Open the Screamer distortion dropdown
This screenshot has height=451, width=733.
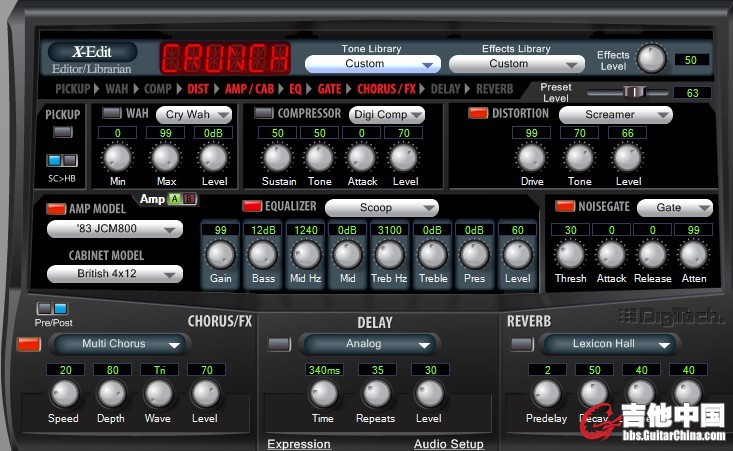tap(616, 115)
